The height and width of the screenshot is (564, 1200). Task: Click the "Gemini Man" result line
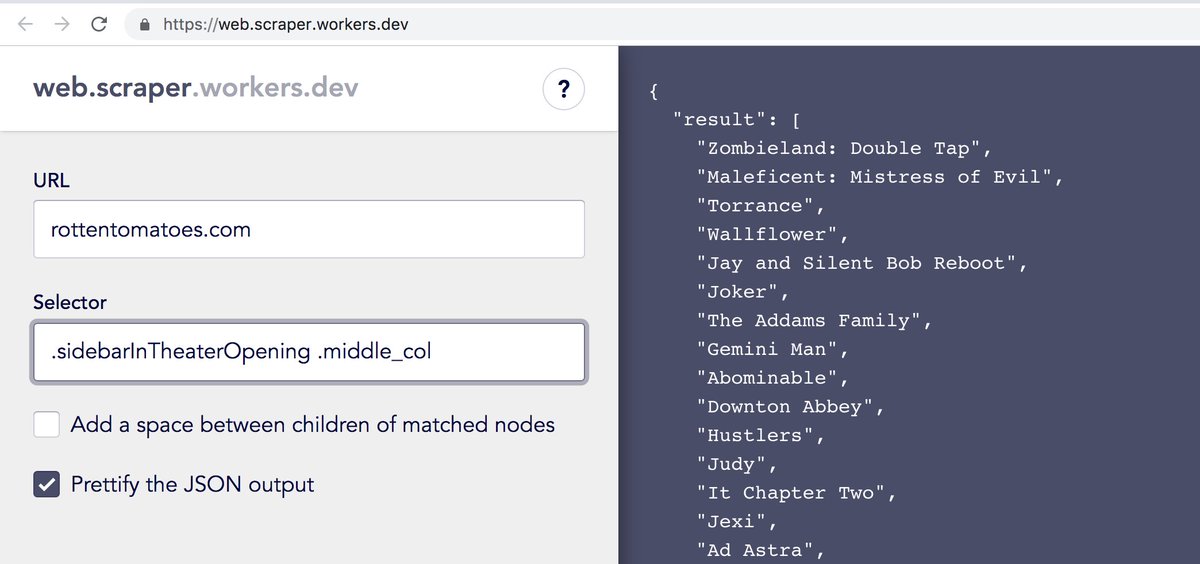click(x=773, y=350)
